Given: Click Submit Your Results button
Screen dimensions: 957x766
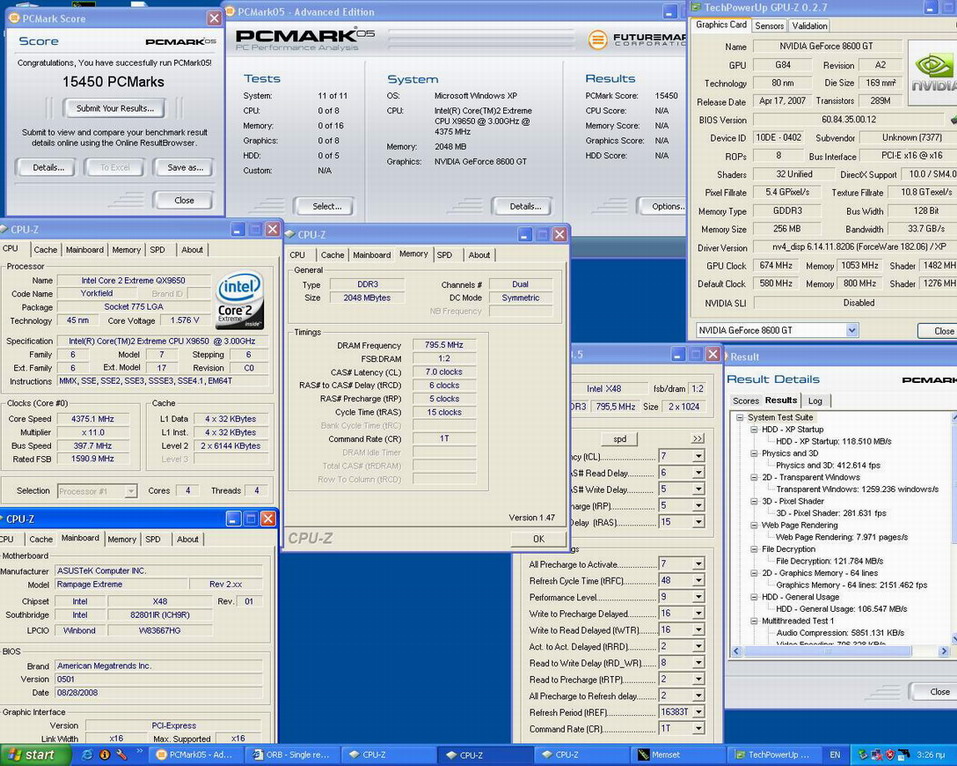Looking at the screenshot, I should (114, 109).
